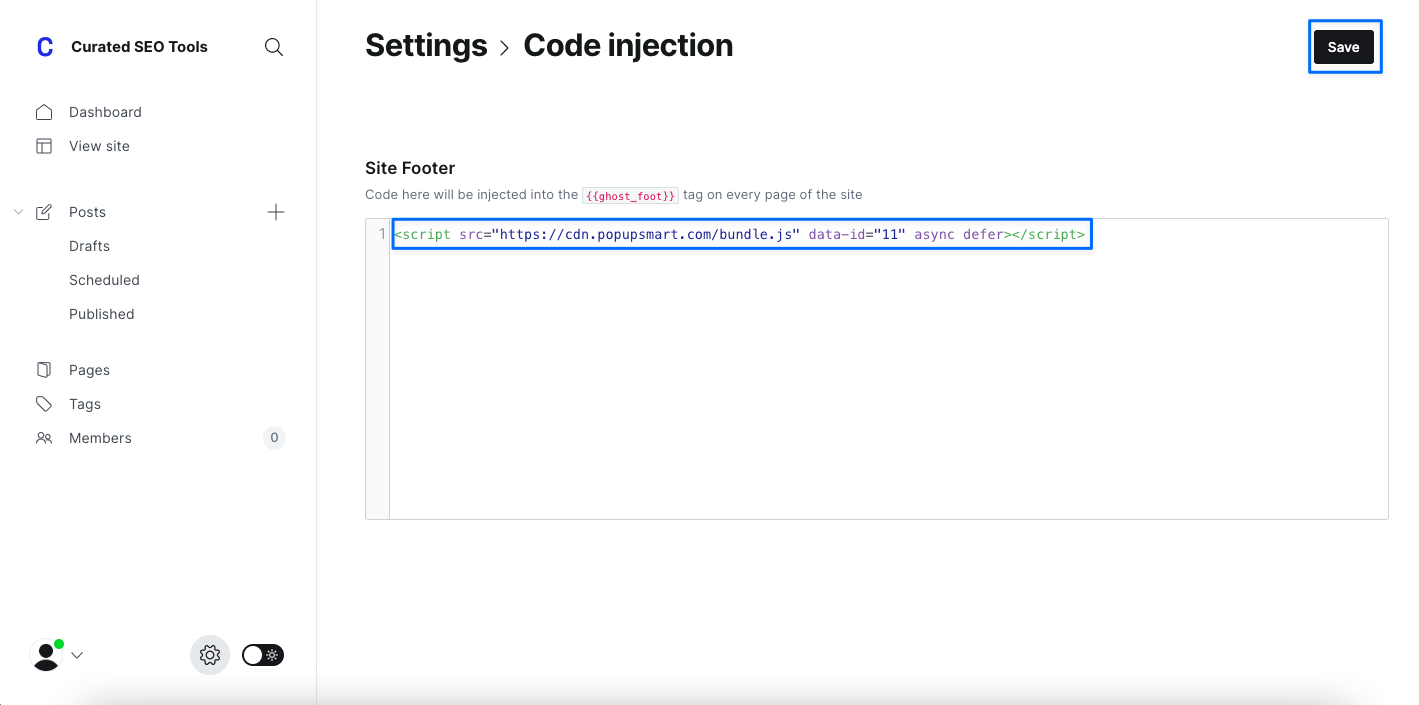Open Posts in the sidebar
1419x705 pixels.
(87, 212)
